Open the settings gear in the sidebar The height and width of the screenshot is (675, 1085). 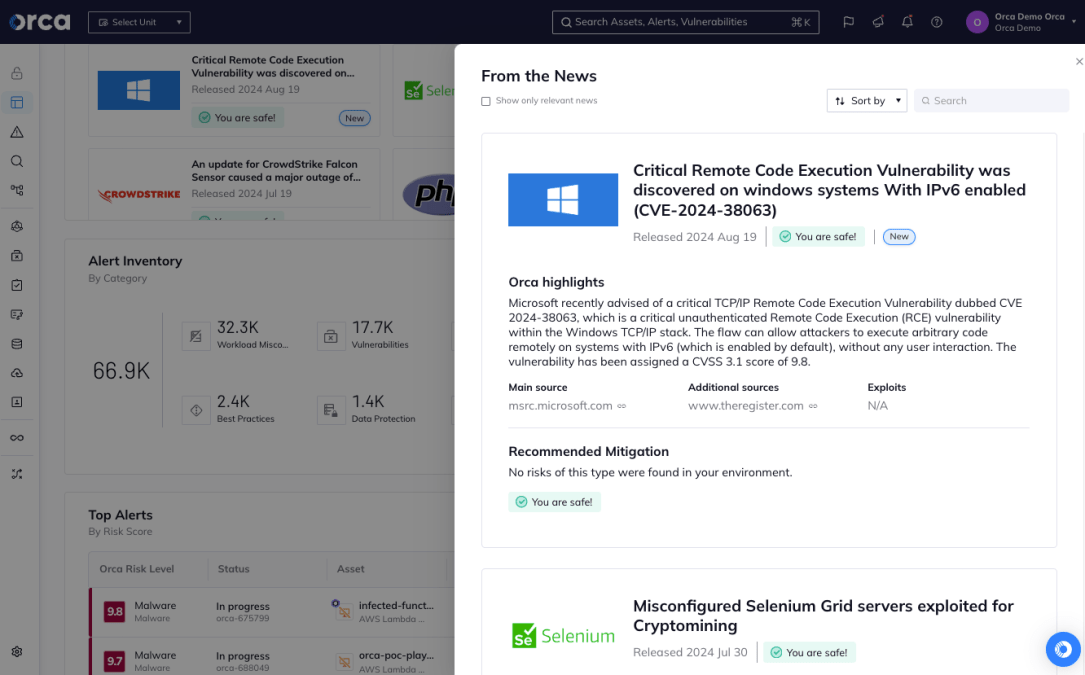tap(17, 651)
